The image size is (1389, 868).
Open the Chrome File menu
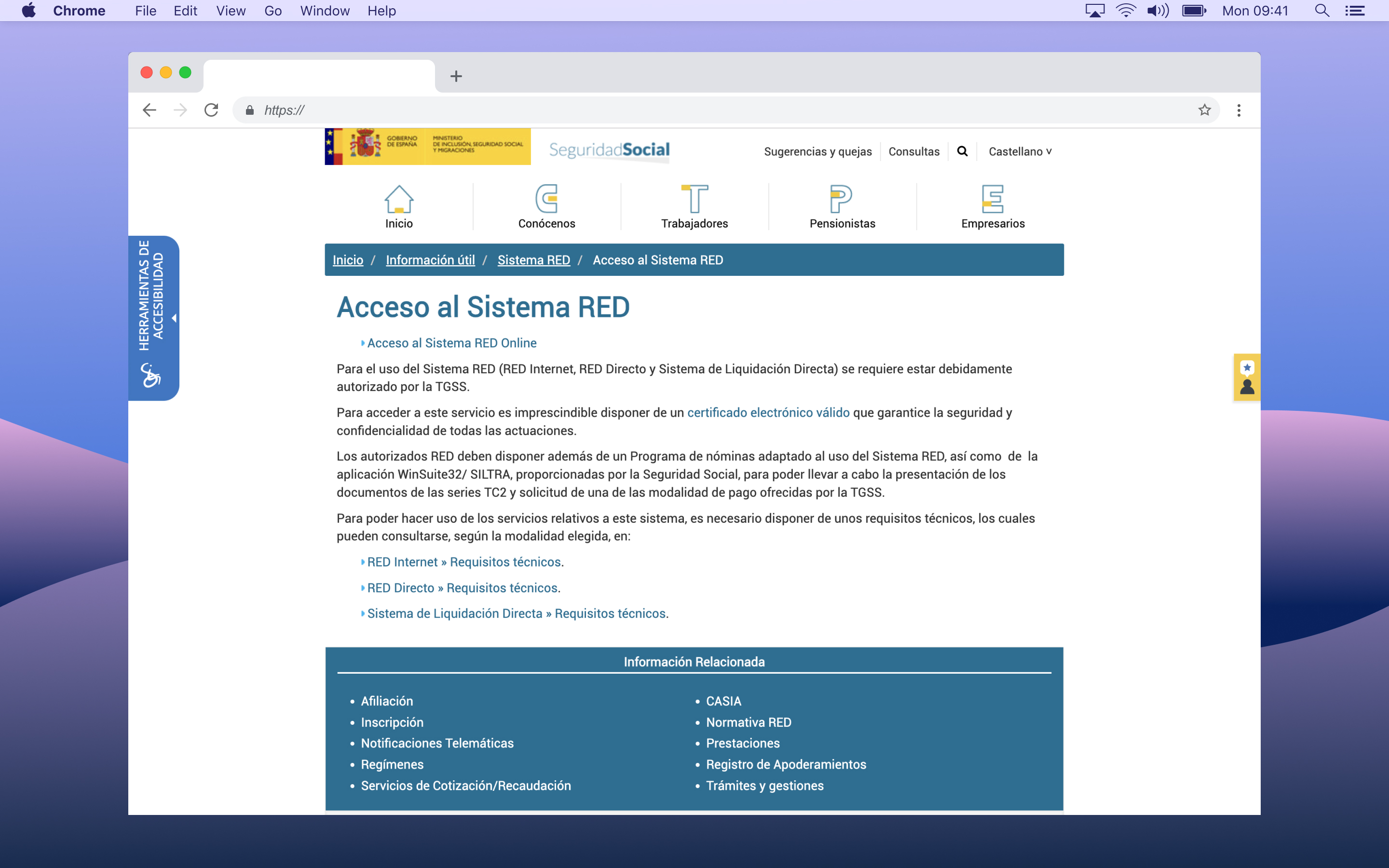tap(146, 11)
